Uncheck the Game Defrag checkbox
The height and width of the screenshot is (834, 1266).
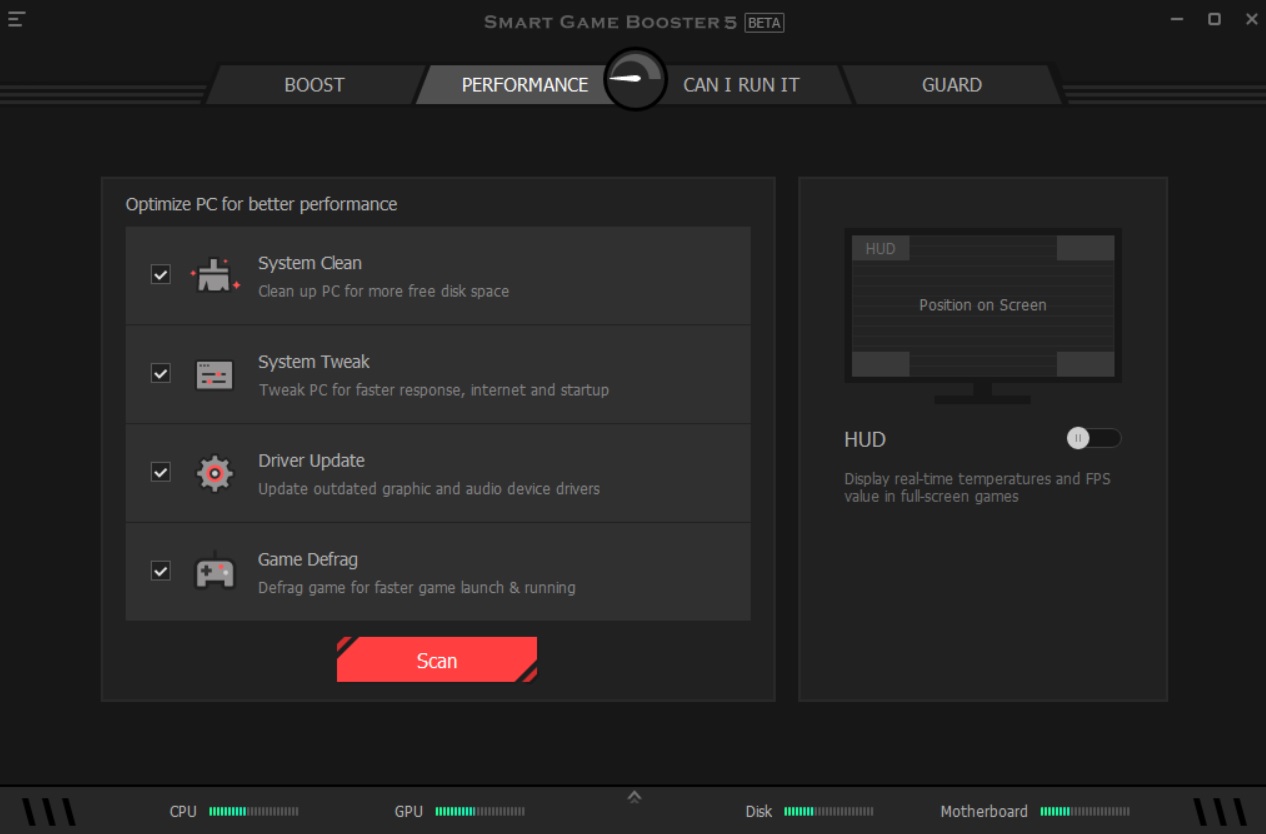(160, 570)
